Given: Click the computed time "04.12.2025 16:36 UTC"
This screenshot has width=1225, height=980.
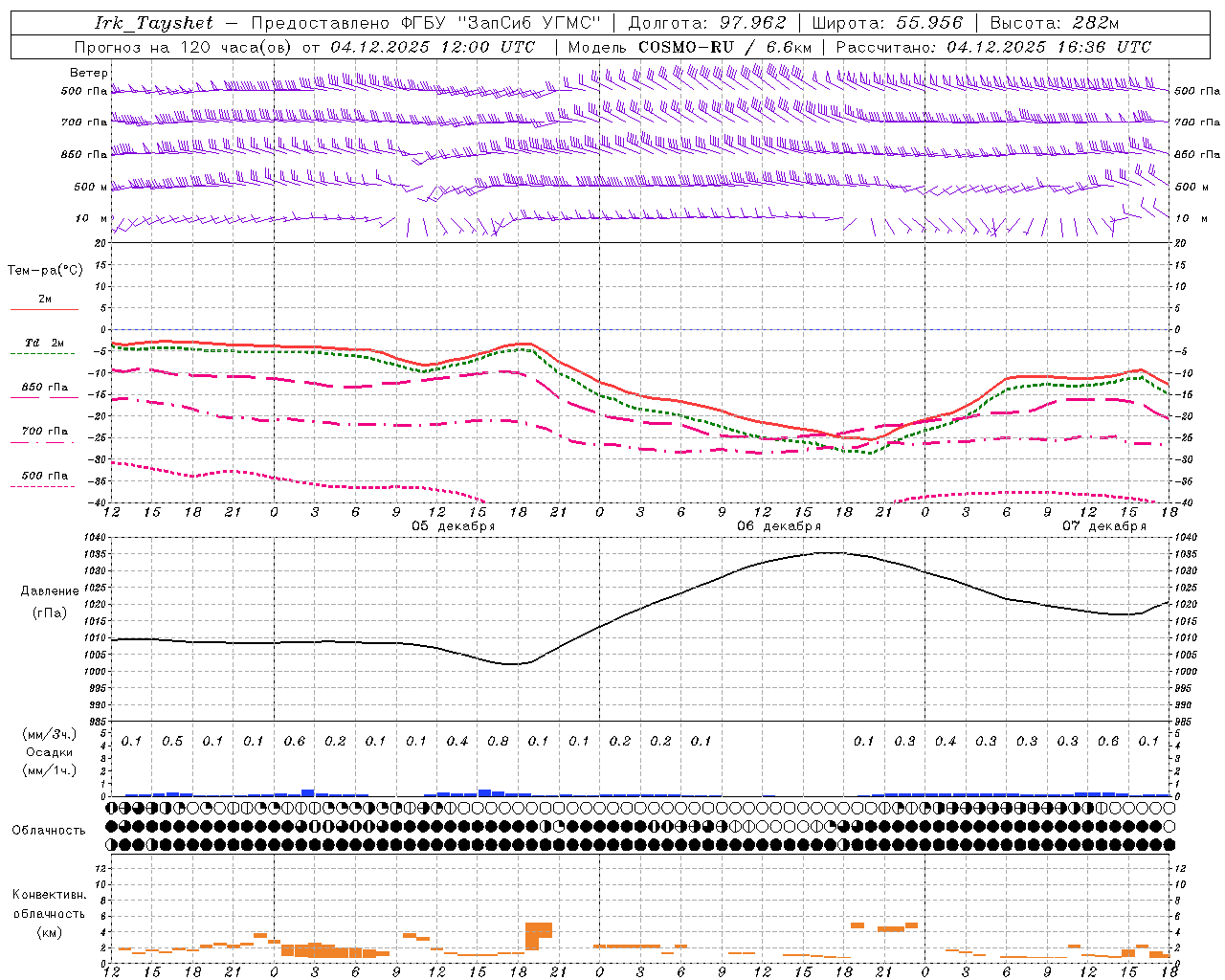Looking at the screenshot, I should [1049, 47].
